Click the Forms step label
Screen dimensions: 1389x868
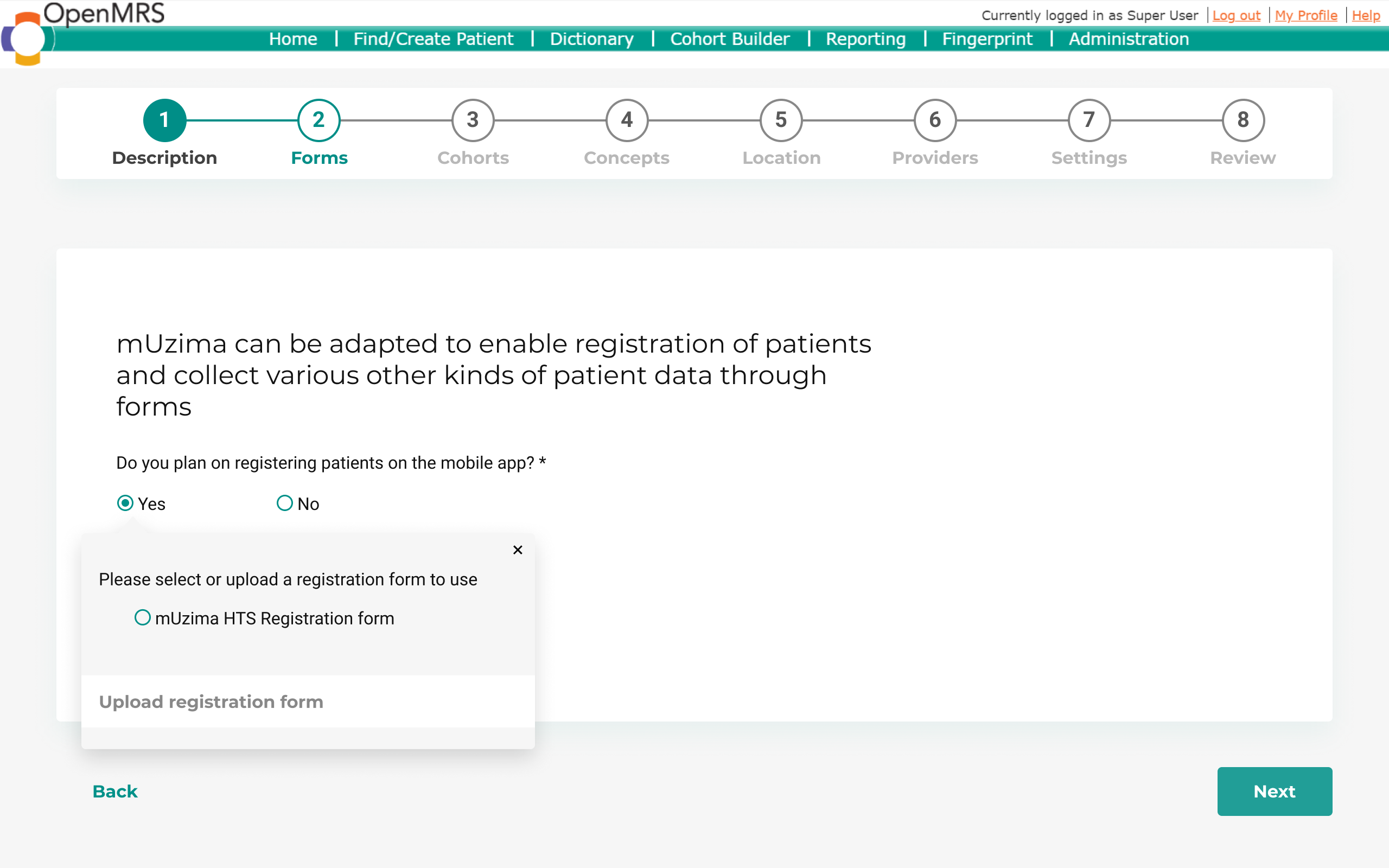coord(319,158)
